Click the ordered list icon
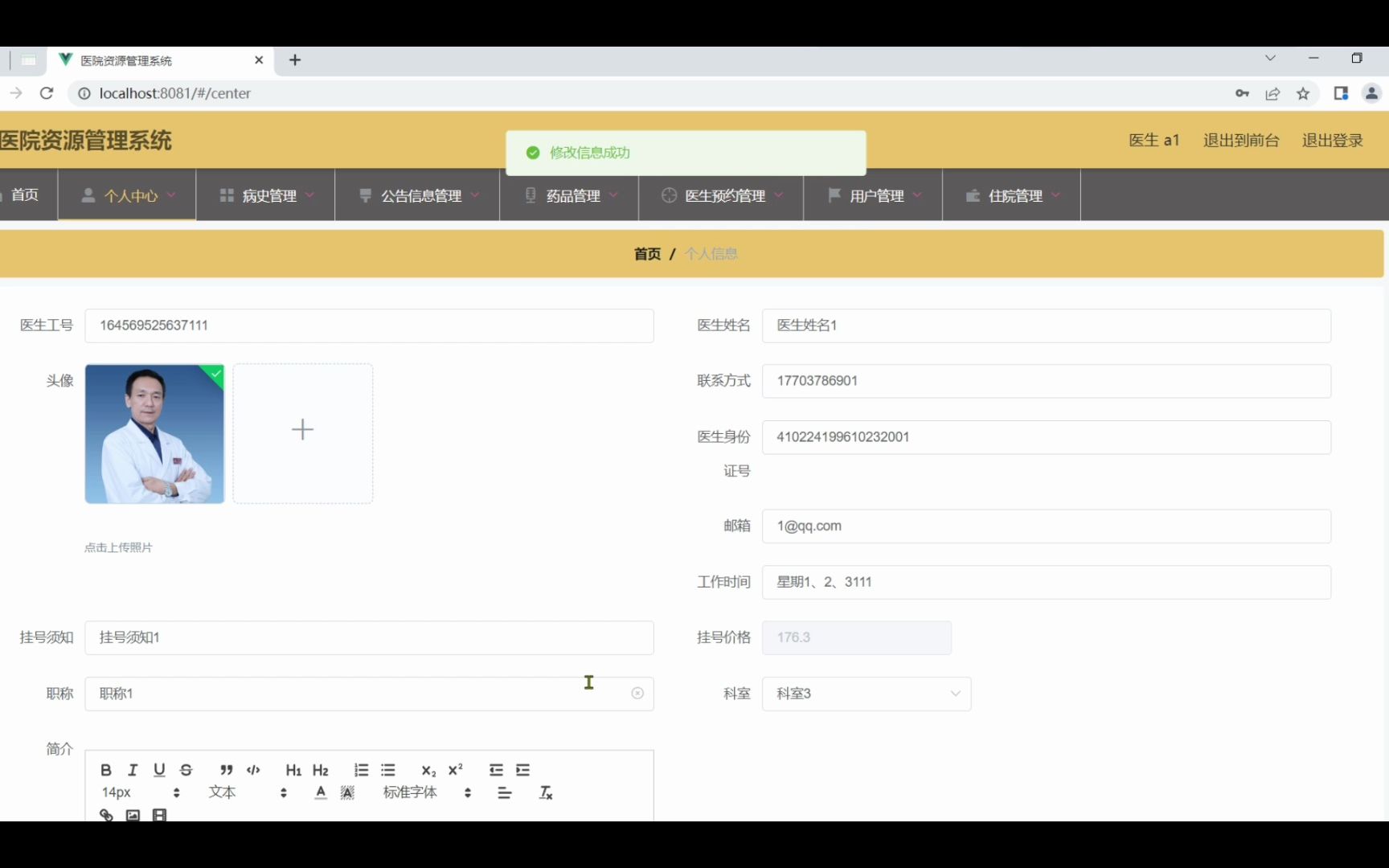Image resolution: width=1389 pixels, height=868 pixels. coord(361,769)
